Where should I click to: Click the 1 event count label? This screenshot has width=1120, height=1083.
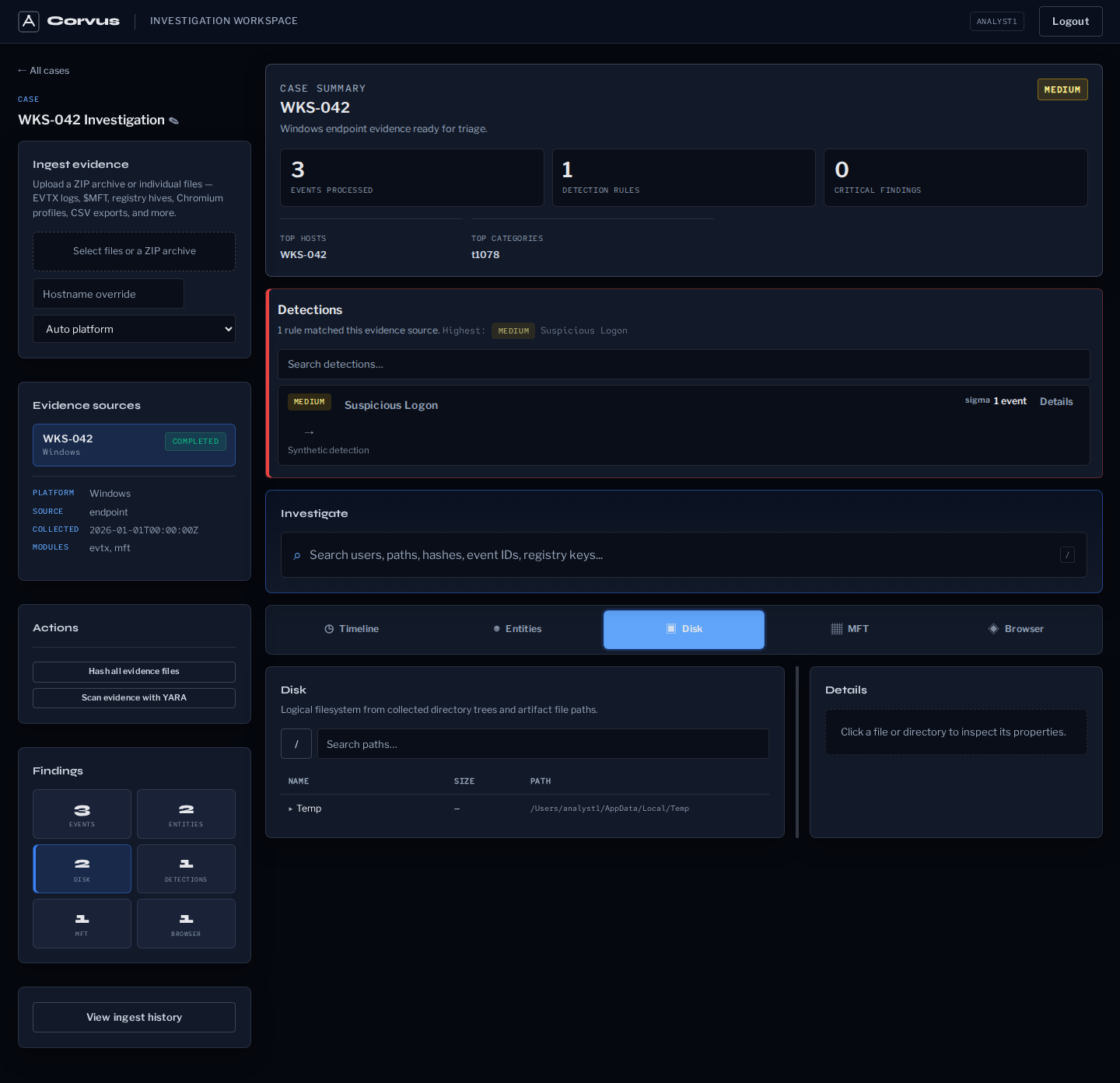pyautogui.click(x=1010, y=401)
